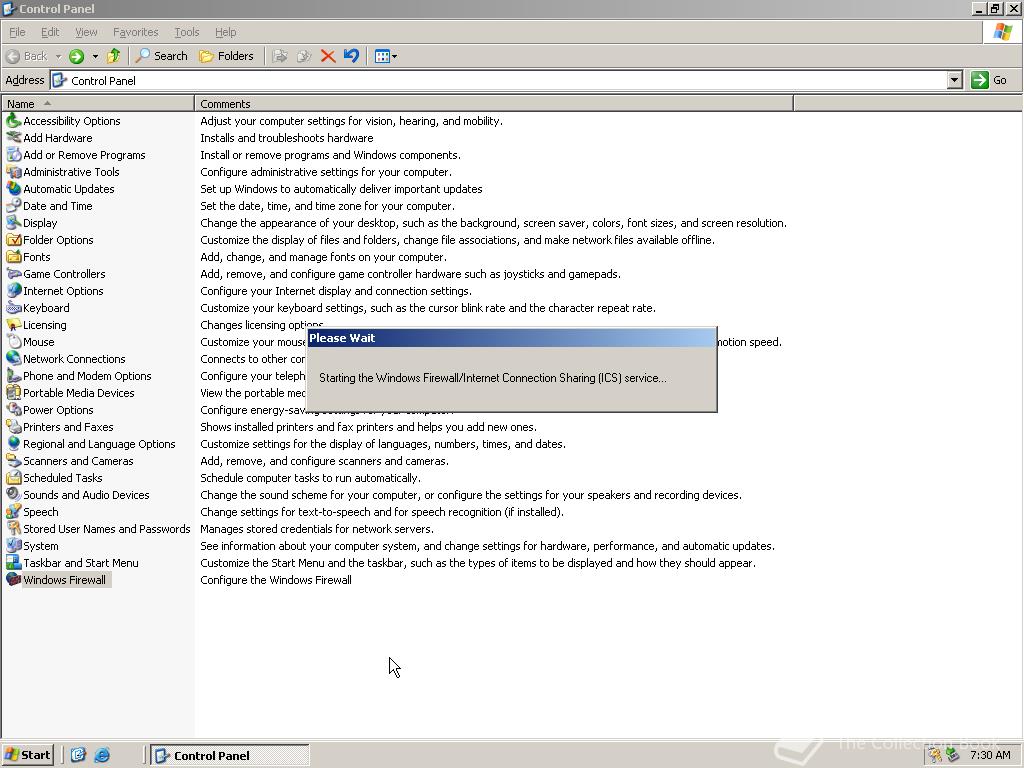This screenshot has height=768, width=1024.
Task: Select the Regional and Language Options icon
Action: (x=13, y=443)
